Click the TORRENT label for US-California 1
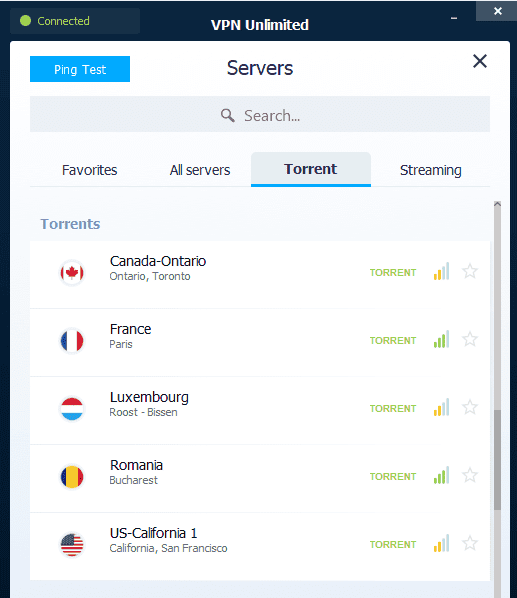This screenshot has height=598, width=517. pyautogui.click(x=393, y=544)
